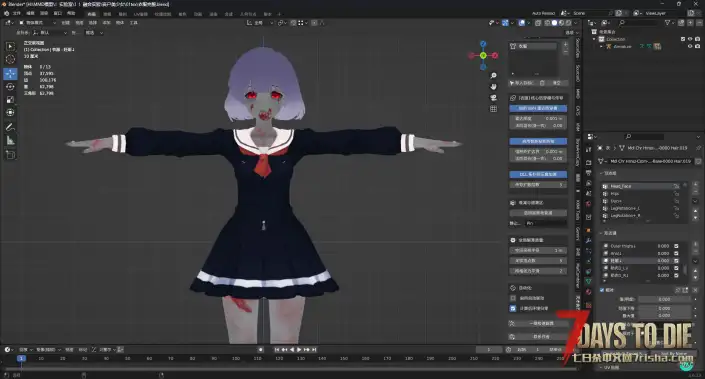The image size is (705, 379).
Task: Toggle the checked blue checkbox in automation panel
Action: (x=513, y=308)
